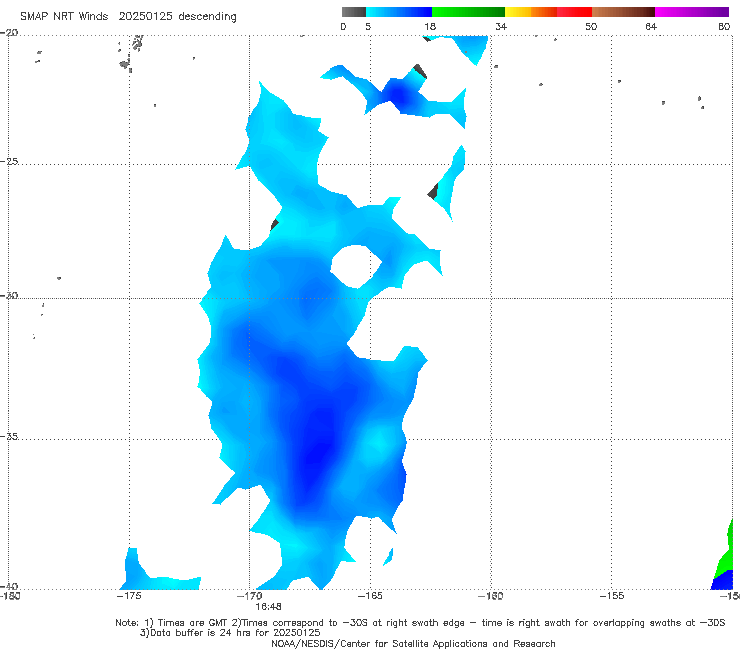Click the '64' color bar scale label
Screen dimensions: 740x650
tap(651, 26)
